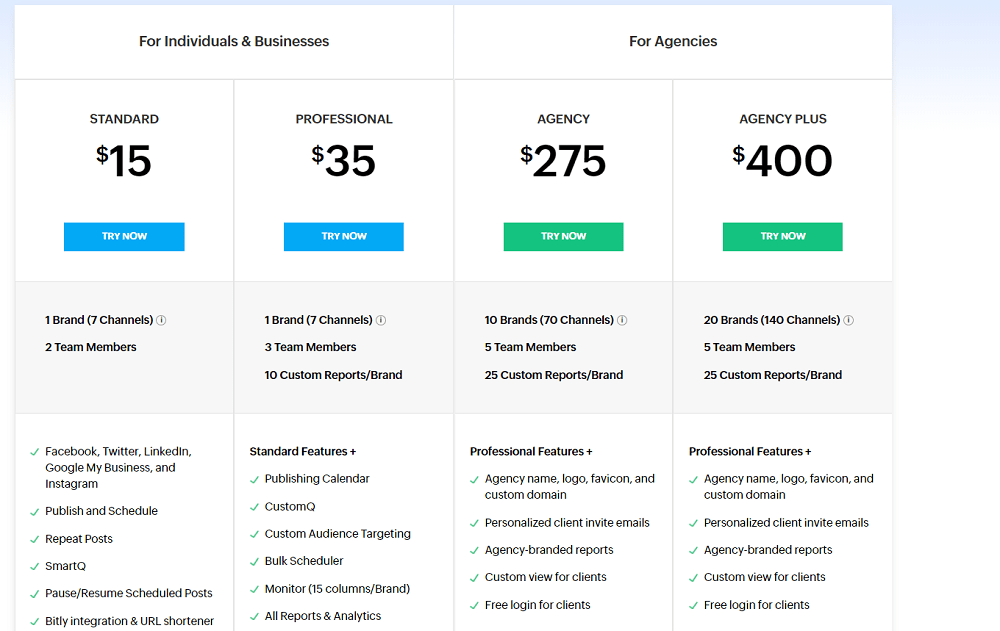Screen dimensions: 1000x631
Task: Click the "Pause/Resume Scheduled Posts" feature
Action: tap(129, 593)
